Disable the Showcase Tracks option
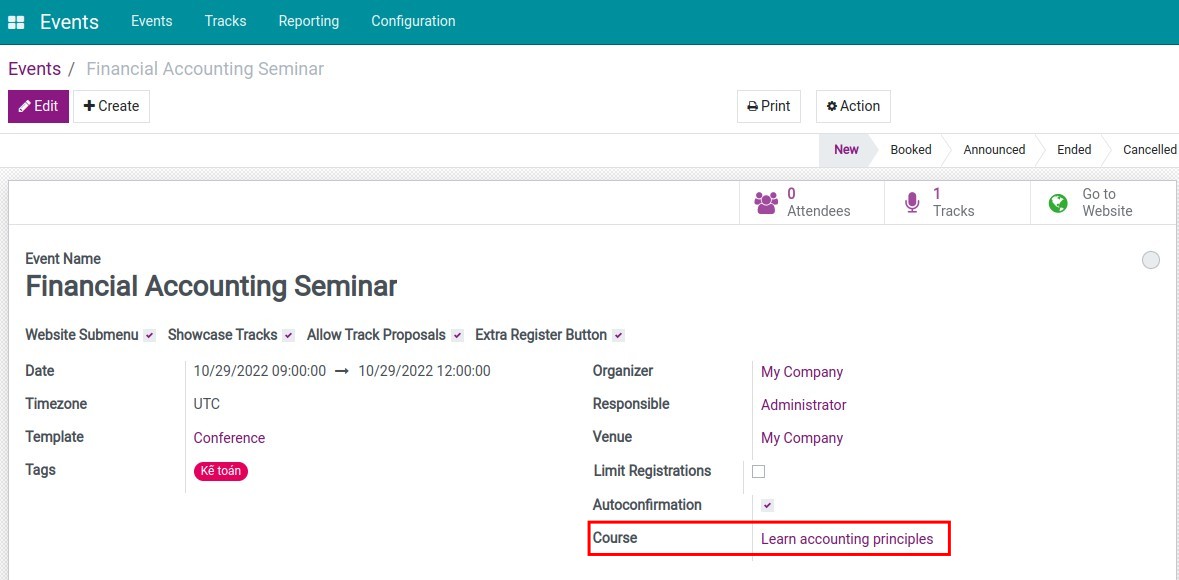The height and width of the screenshot is (580, 1179). tap(289, 335)
